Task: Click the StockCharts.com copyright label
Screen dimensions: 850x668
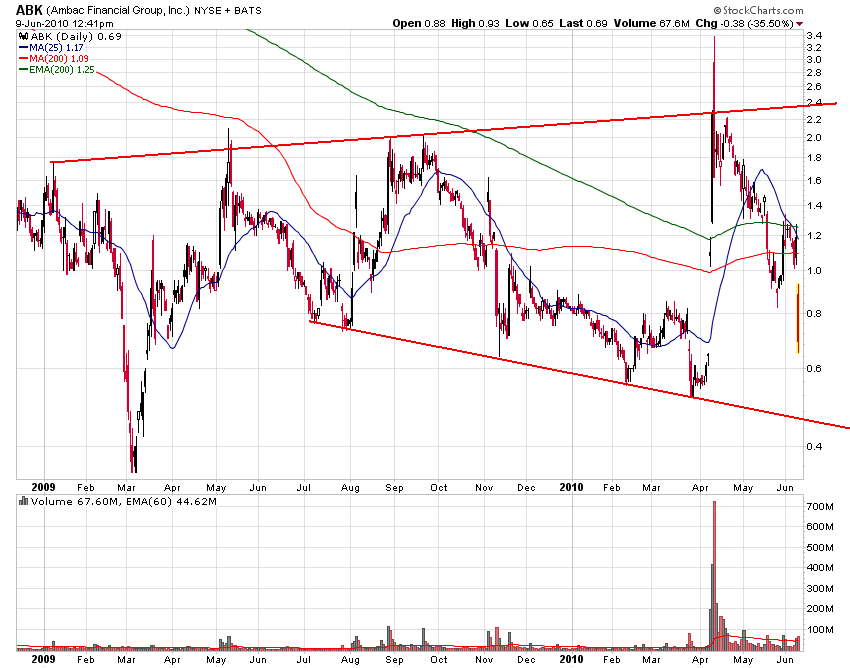Action: coord(758,10)
